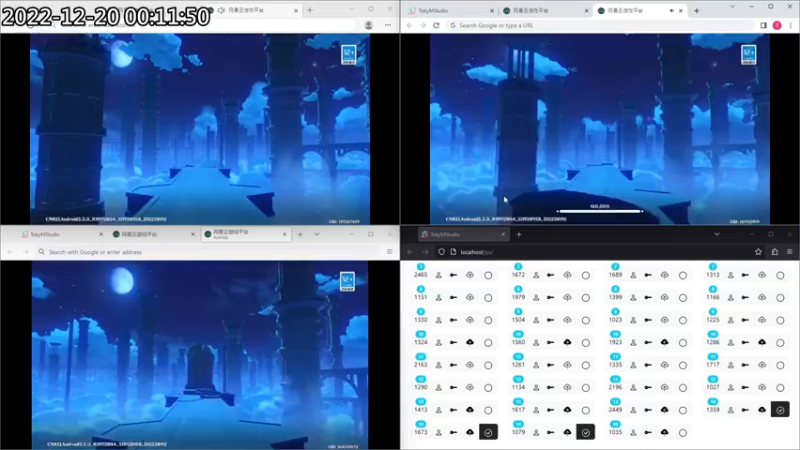Open tab list chevron in localhost browser window
800x450 pixels.
click(x=717, y=234)
